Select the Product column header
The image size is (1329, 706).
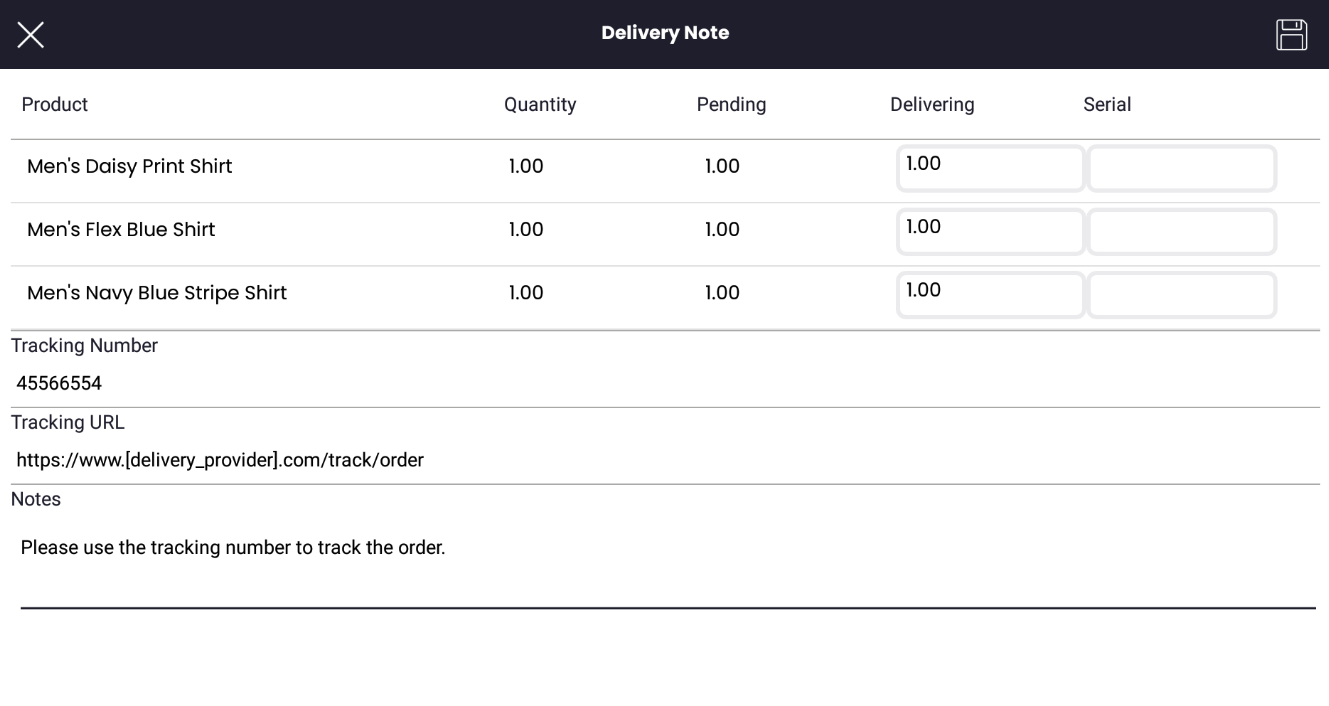coord(55,104)
